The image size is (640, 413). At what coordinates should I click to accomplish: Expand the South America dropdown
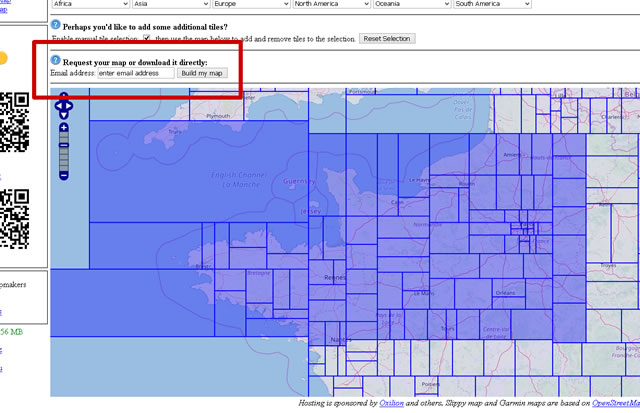pos(491,4)
